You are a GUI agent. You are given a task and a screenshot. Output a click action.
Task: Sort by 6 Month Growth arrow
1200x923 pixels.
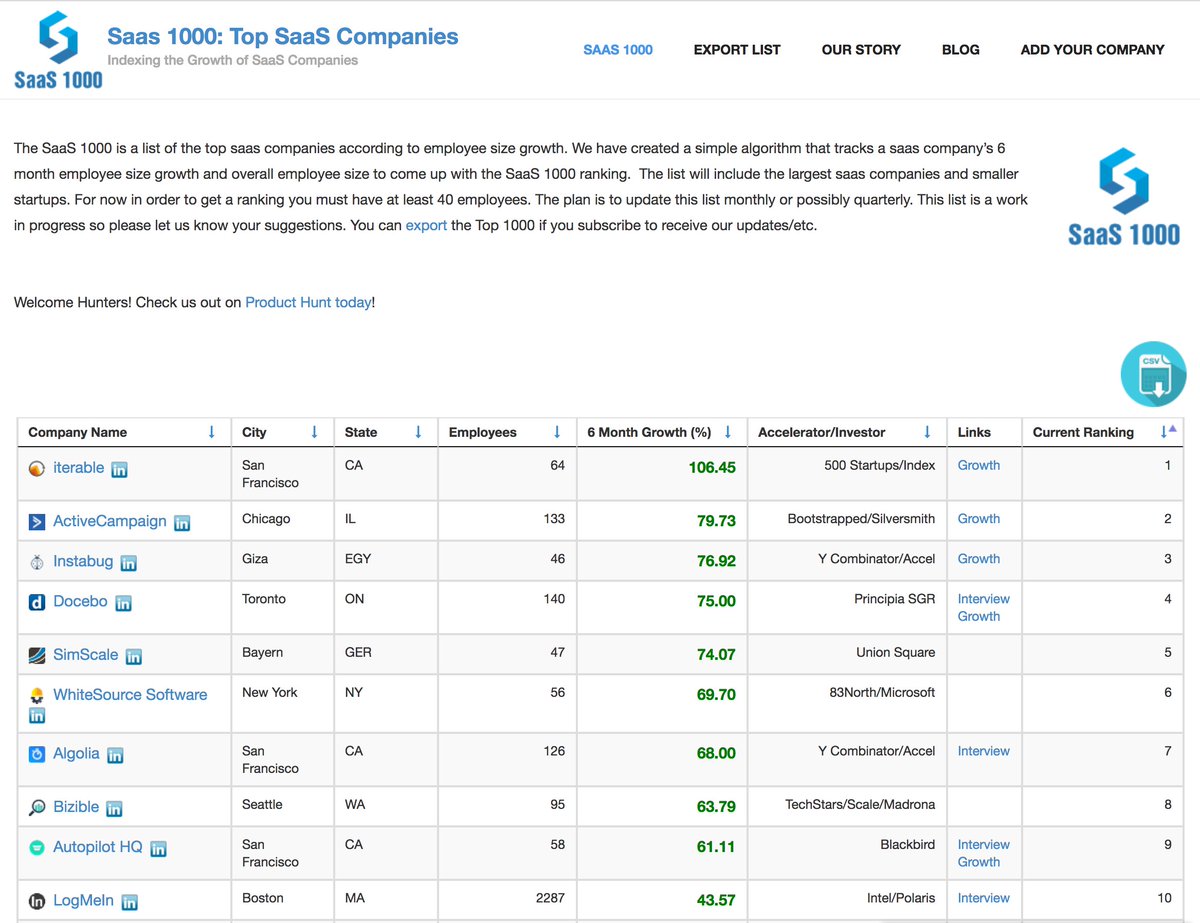728,432
